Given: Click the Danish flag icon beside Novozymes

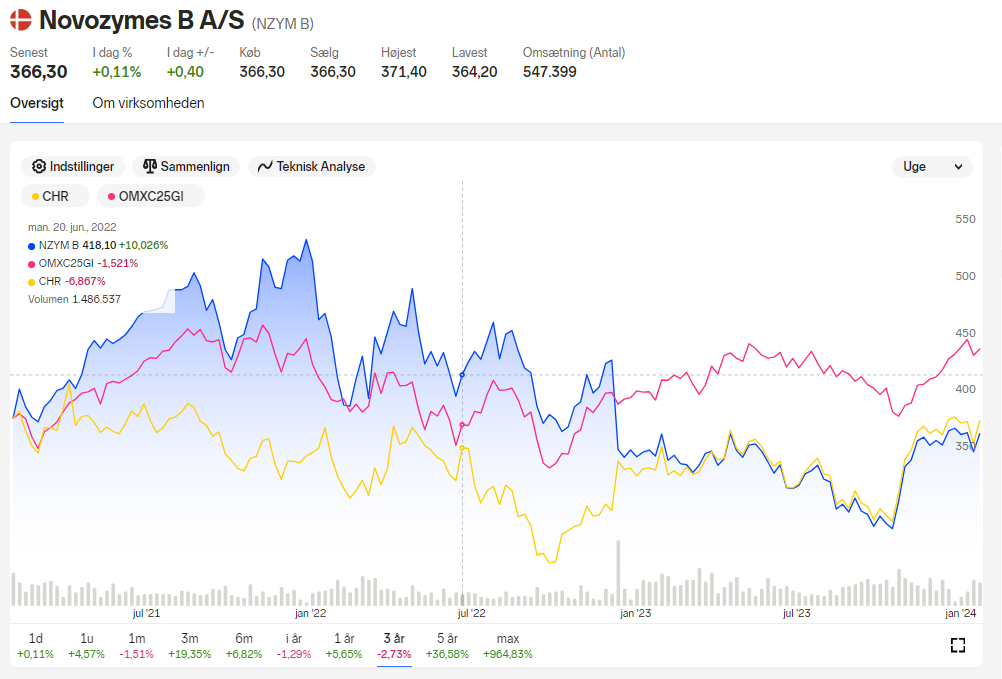Looking at the screenshot, I should [x=20, y=20].
